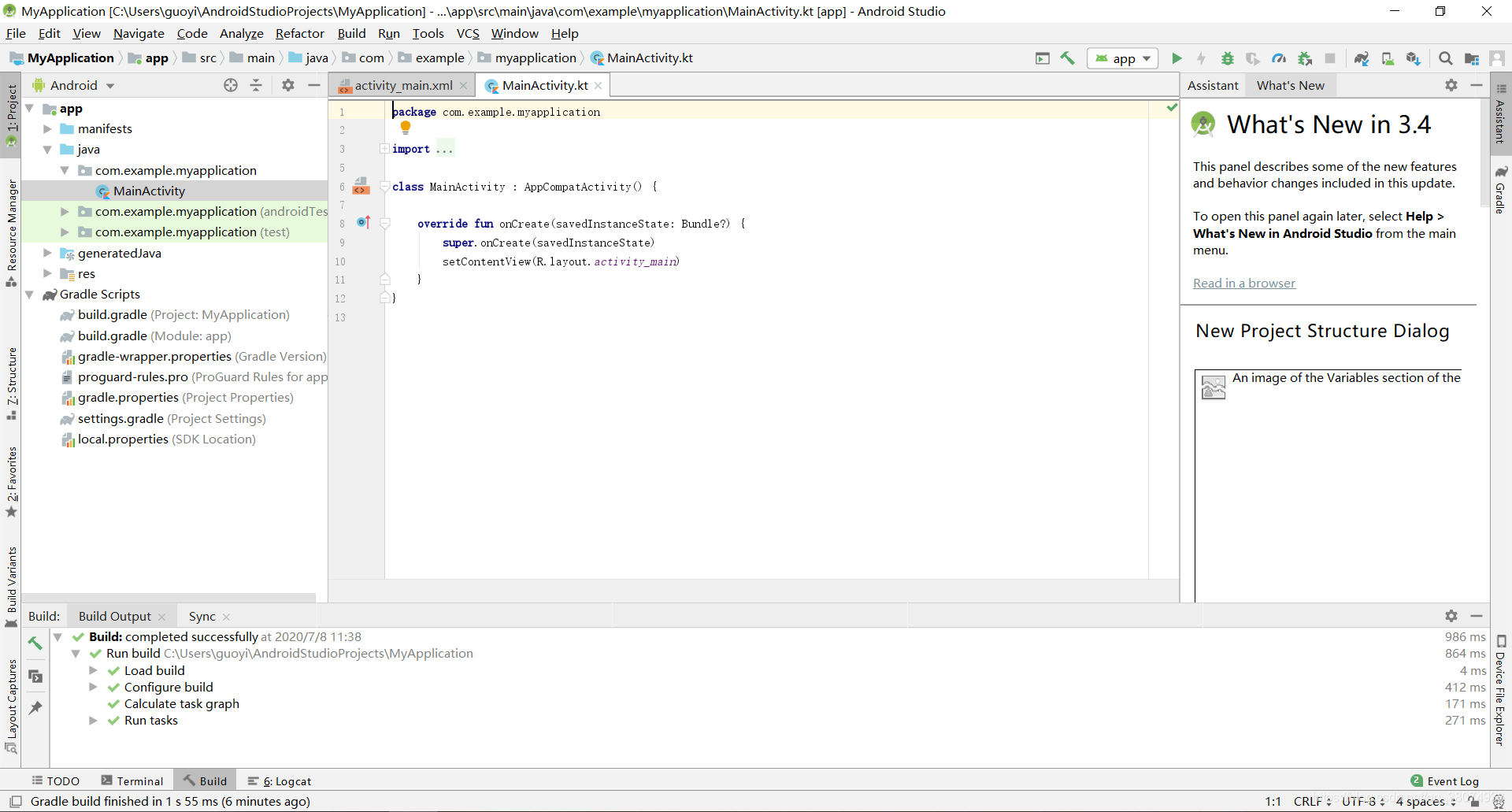Toggle the Layout Captures tool window

[11, 706]
